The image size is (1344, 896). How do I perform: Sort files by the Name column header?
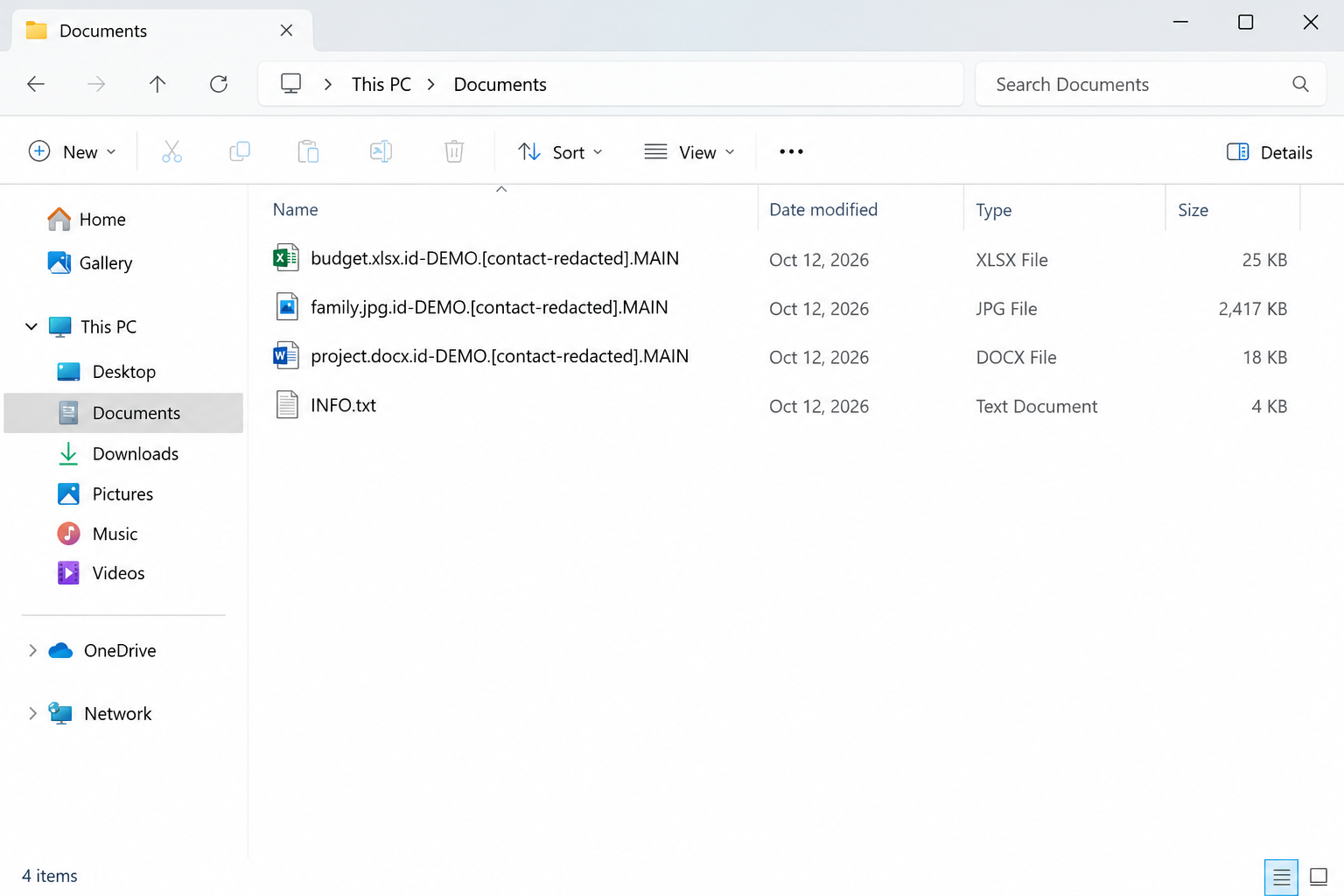pyautogui.click(x=296, y=210)
